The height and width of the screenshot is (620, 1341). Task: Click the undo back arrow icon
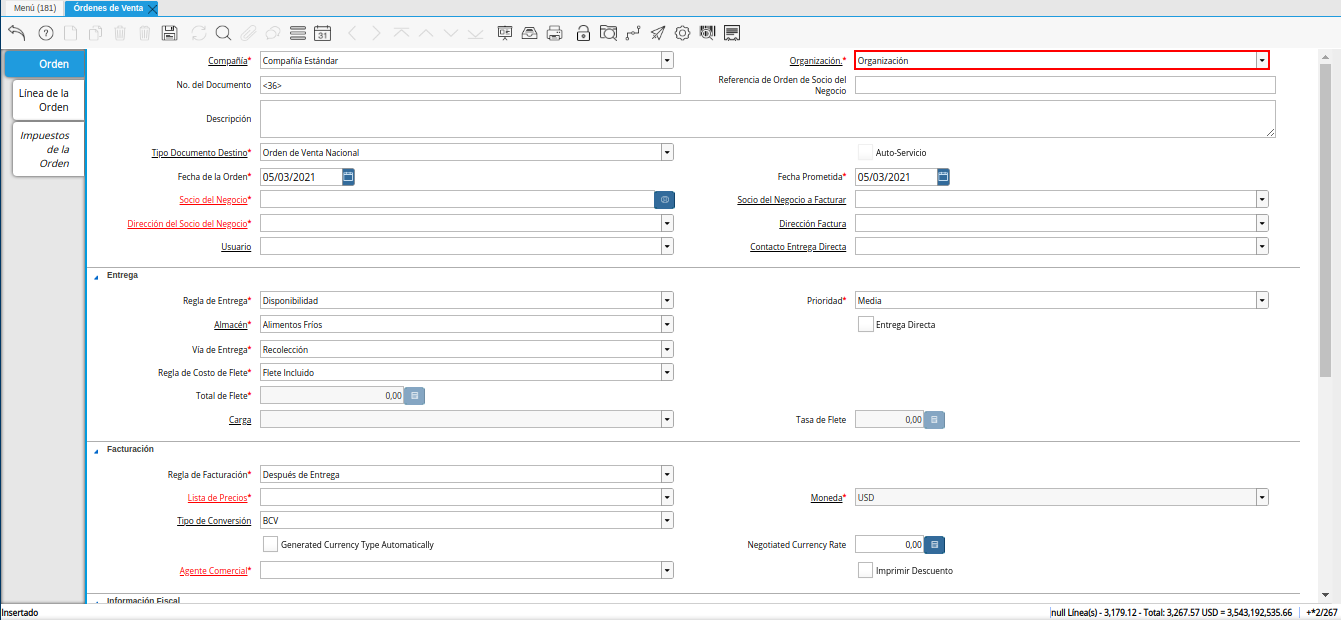point(17,33)
